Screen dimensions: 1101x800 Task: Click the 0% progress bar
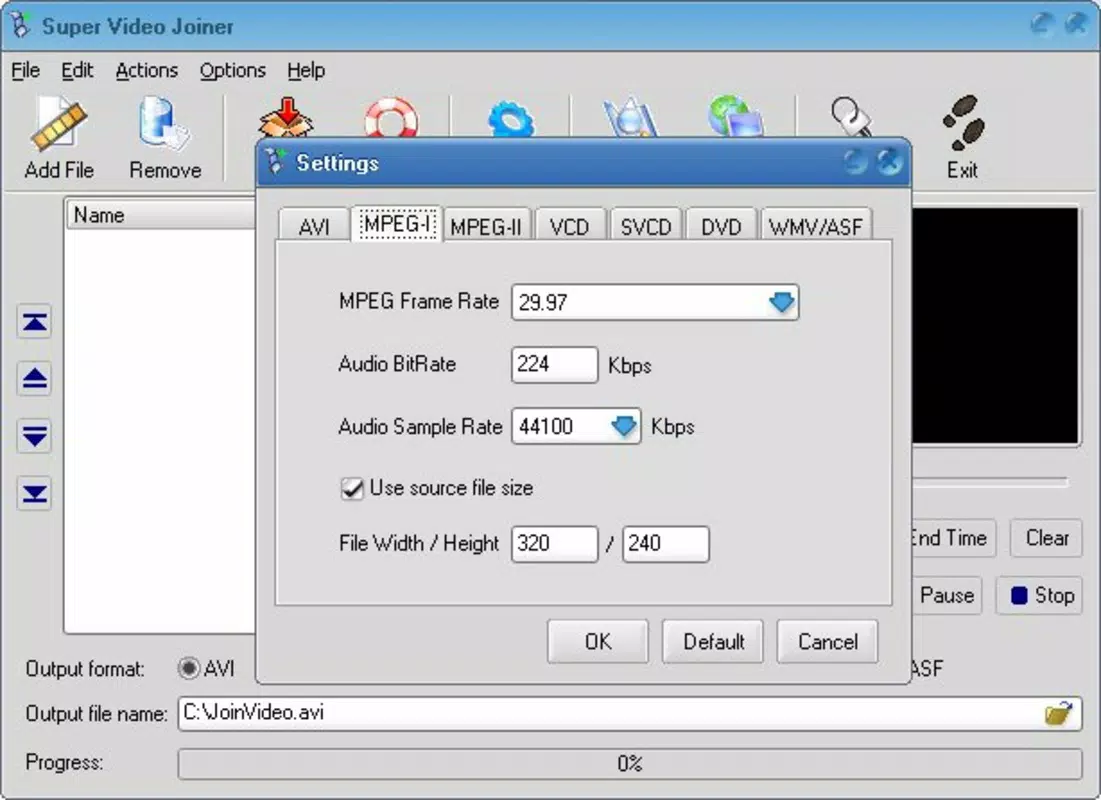pyautogui.click(x=629, y=763)
